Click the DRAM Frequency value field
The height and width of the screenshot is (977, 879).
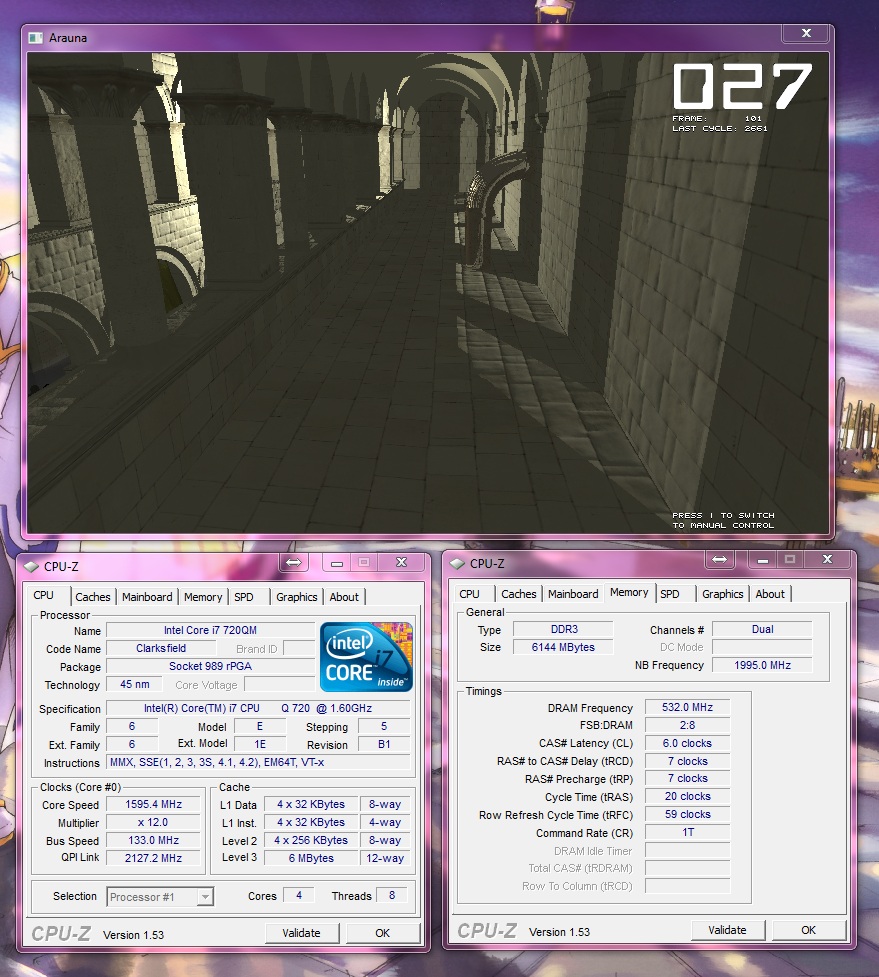[x=687, y=708]
